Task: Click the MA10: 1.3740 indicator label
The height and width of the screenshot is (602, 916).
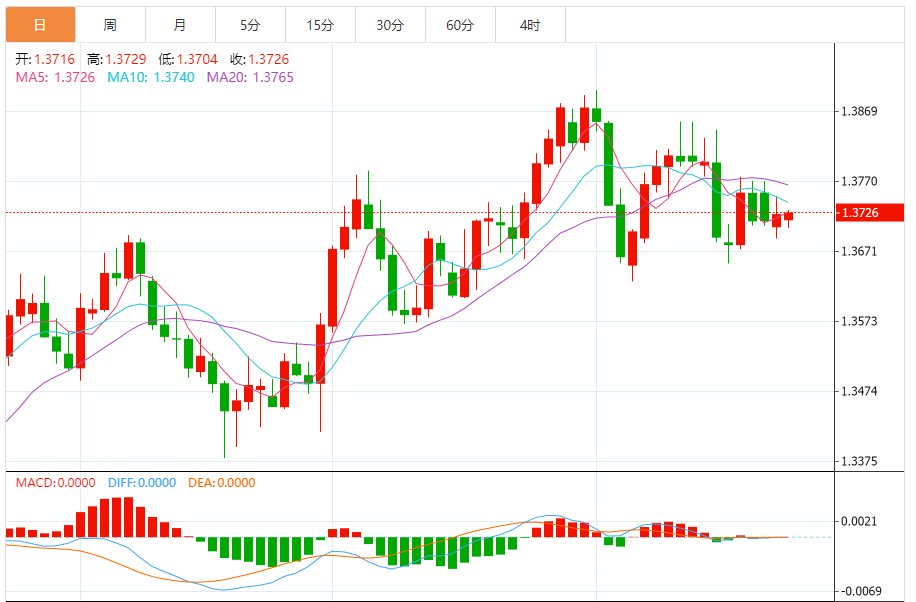Action: tap(151, 77)
